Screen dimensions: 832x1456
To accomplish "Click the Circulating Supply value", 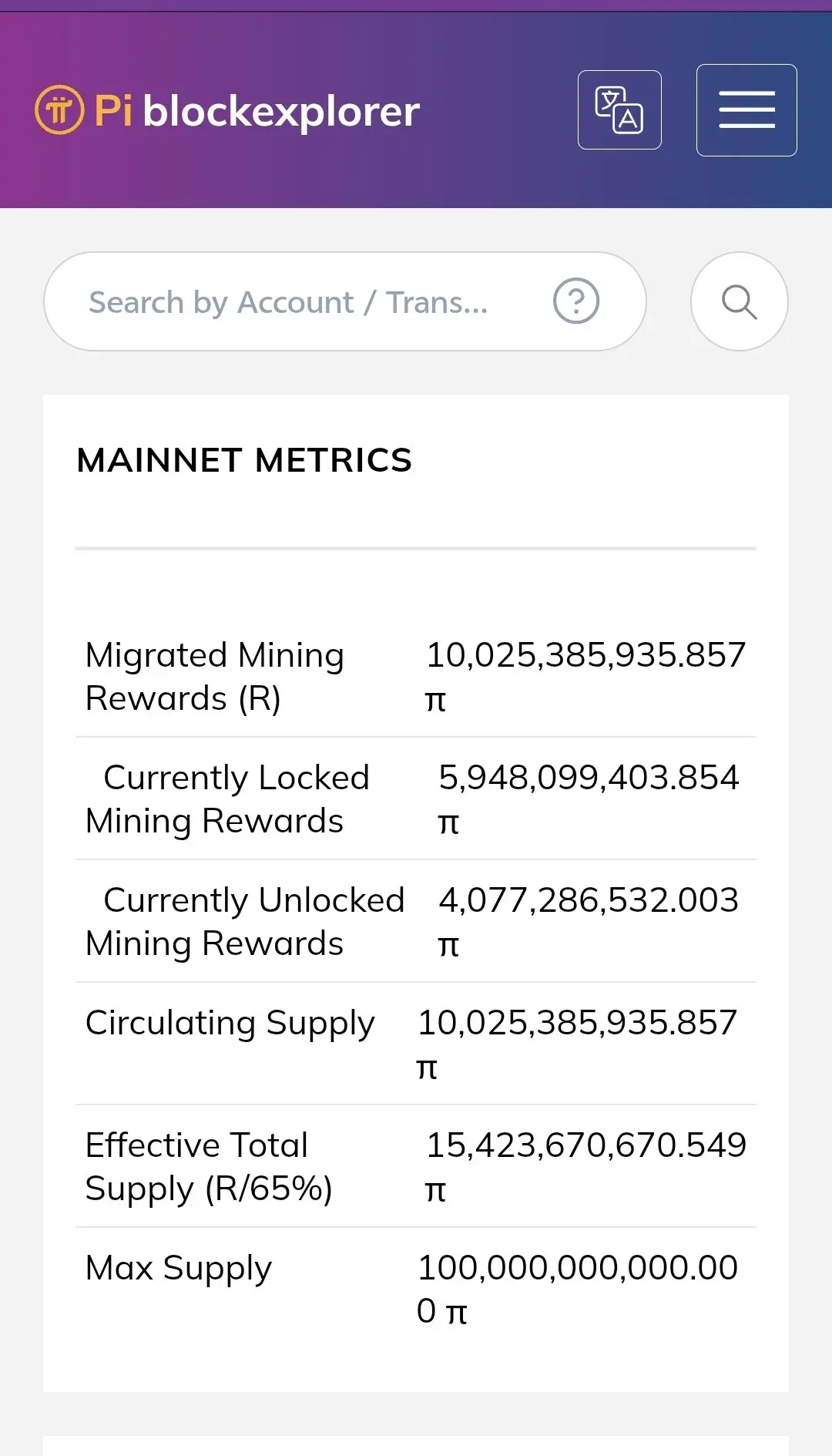I will (577, 1024).
